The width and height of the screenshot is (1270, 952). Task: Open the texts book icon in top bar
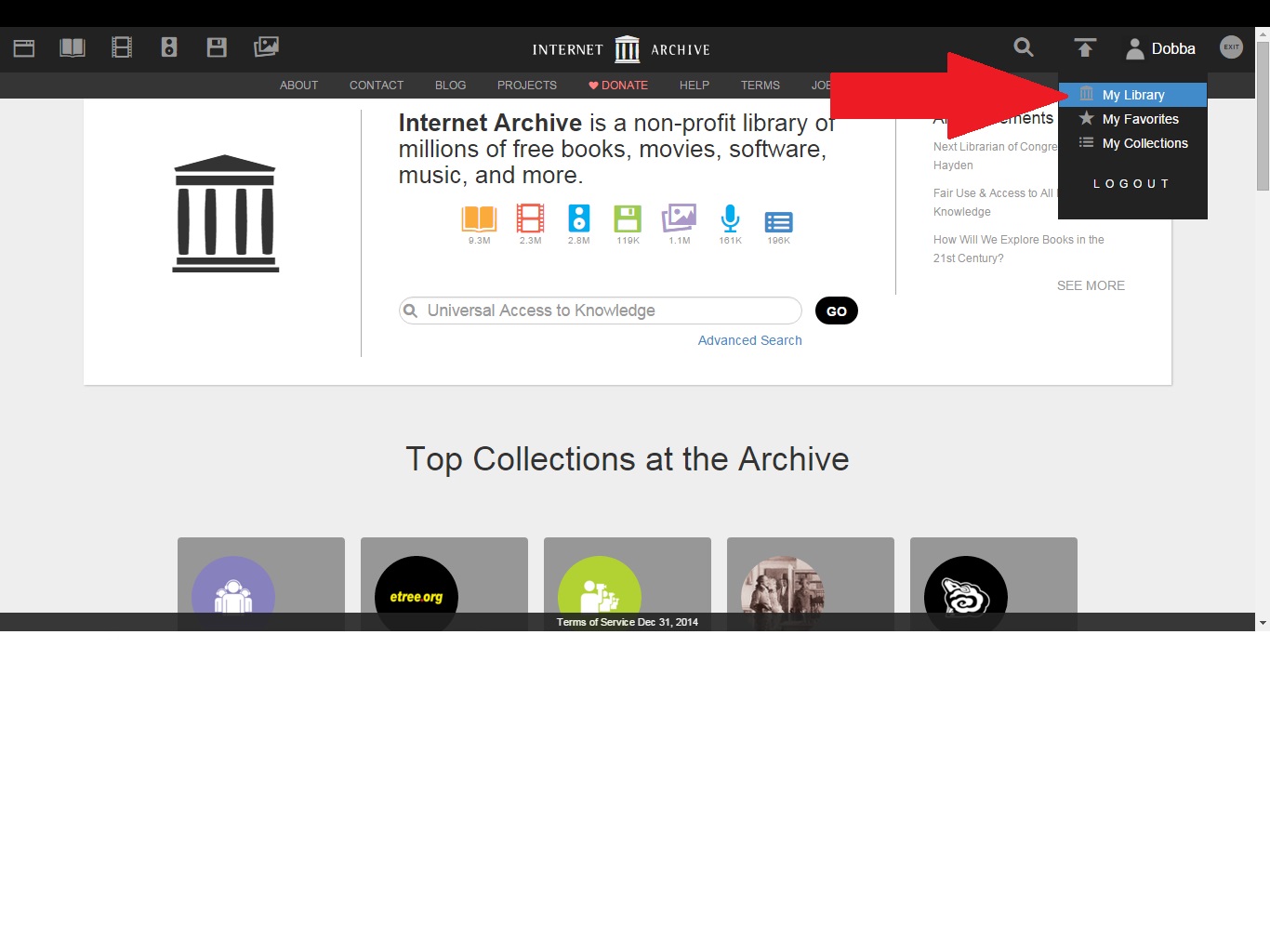point(73,48)
